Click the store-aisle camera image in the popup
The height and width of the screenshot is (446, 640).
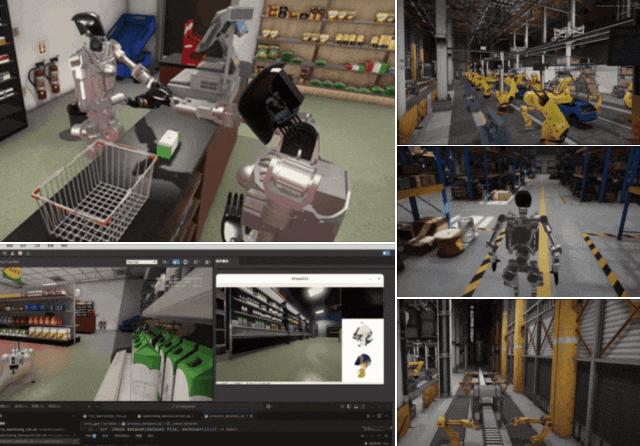click(x=279, y=335)
